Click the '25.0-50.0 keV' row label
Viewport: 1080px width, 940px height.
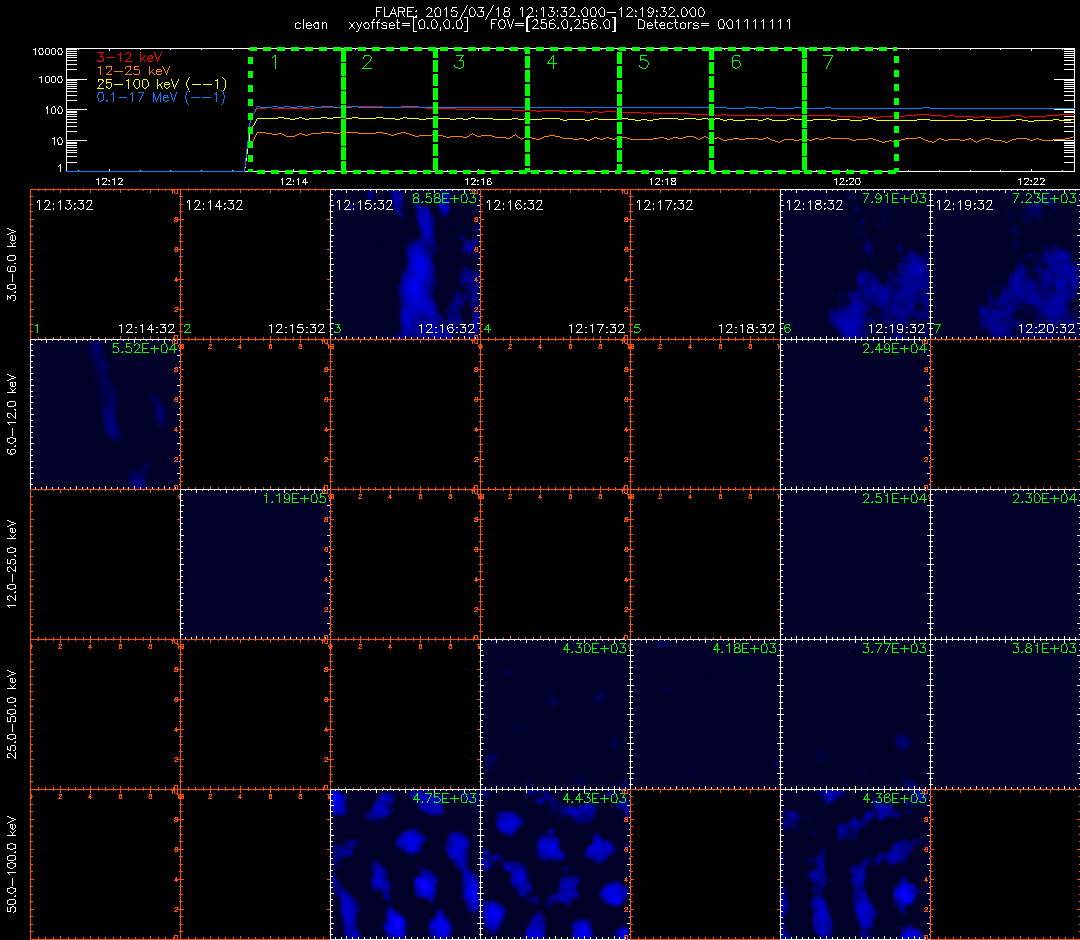point(12,714)
